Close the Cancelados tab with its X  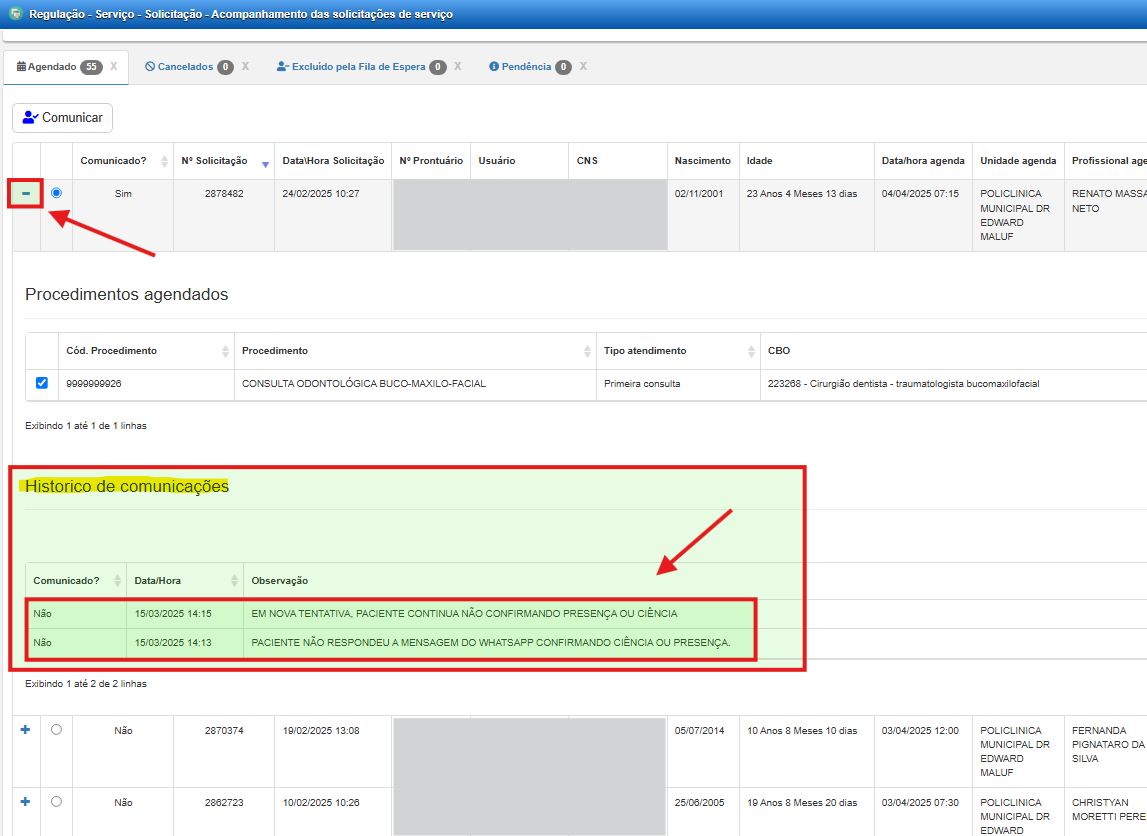[x=245, y=67]
